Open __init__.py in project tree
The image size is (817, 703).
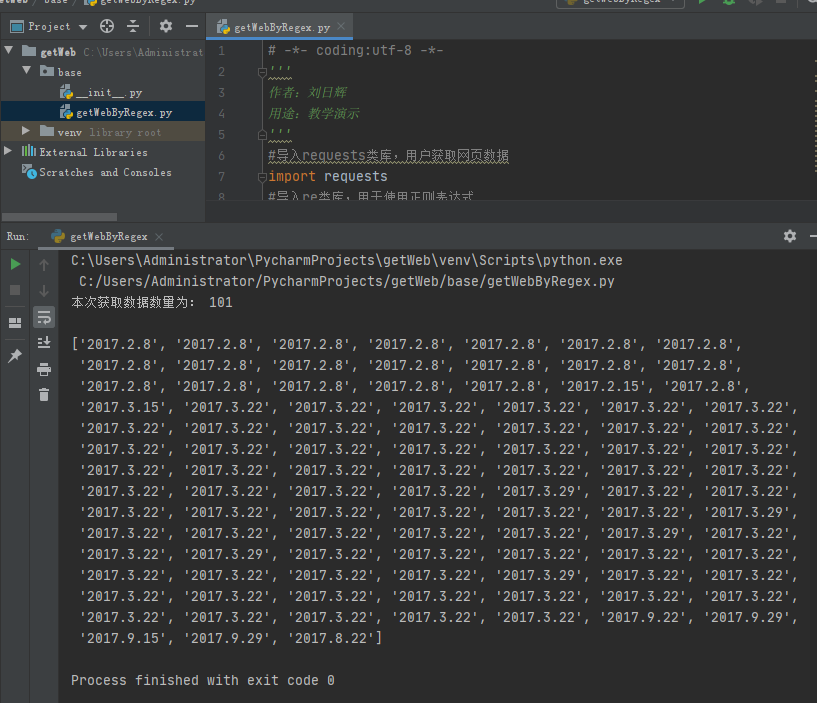click(x=108, y=92)
